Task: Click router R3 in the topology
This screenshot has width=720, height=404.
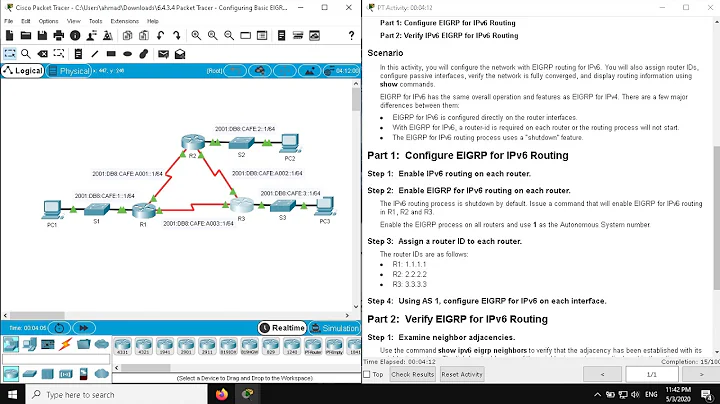Action: tap(242, 205)
